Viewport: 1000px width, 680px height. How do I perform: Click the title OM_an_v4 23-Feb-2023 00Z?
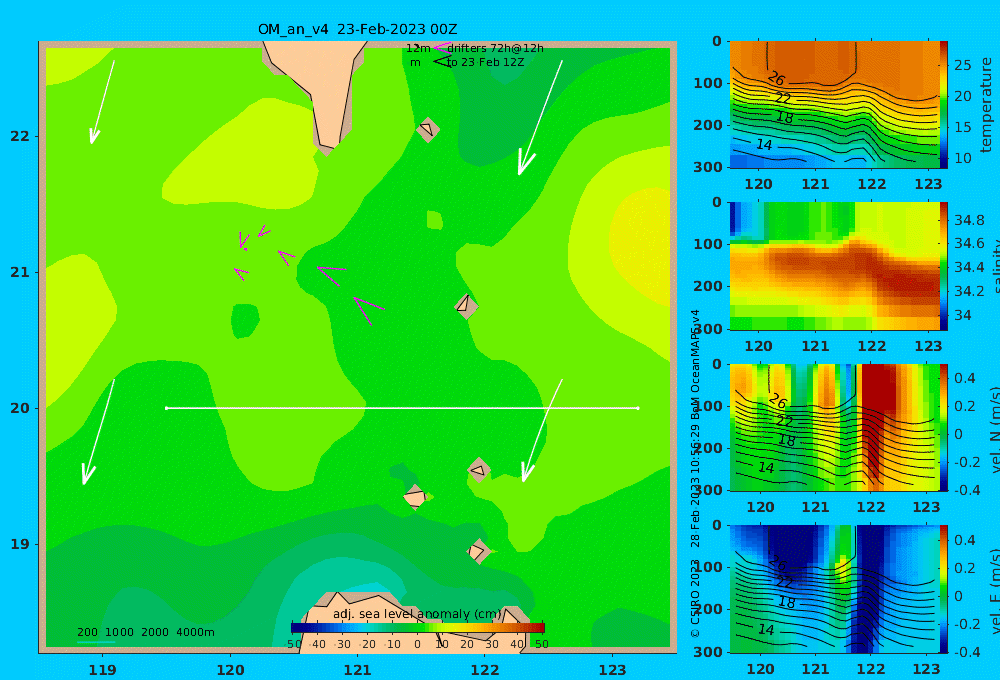coord(357,29)
